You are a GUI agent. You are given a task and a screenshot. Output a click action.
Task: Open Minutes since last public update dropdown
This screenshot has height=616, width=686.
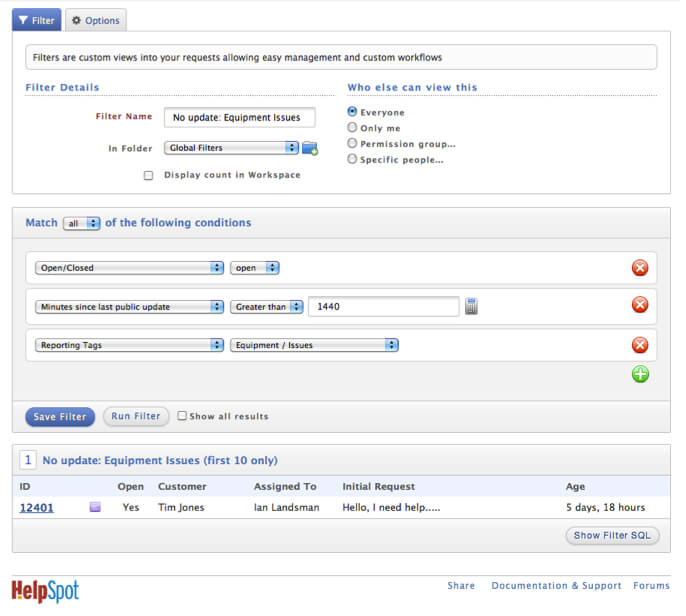click(130, 307)
